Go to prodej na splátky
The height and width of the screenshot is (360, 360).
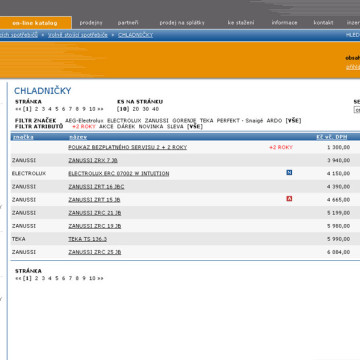click(182, 23)
